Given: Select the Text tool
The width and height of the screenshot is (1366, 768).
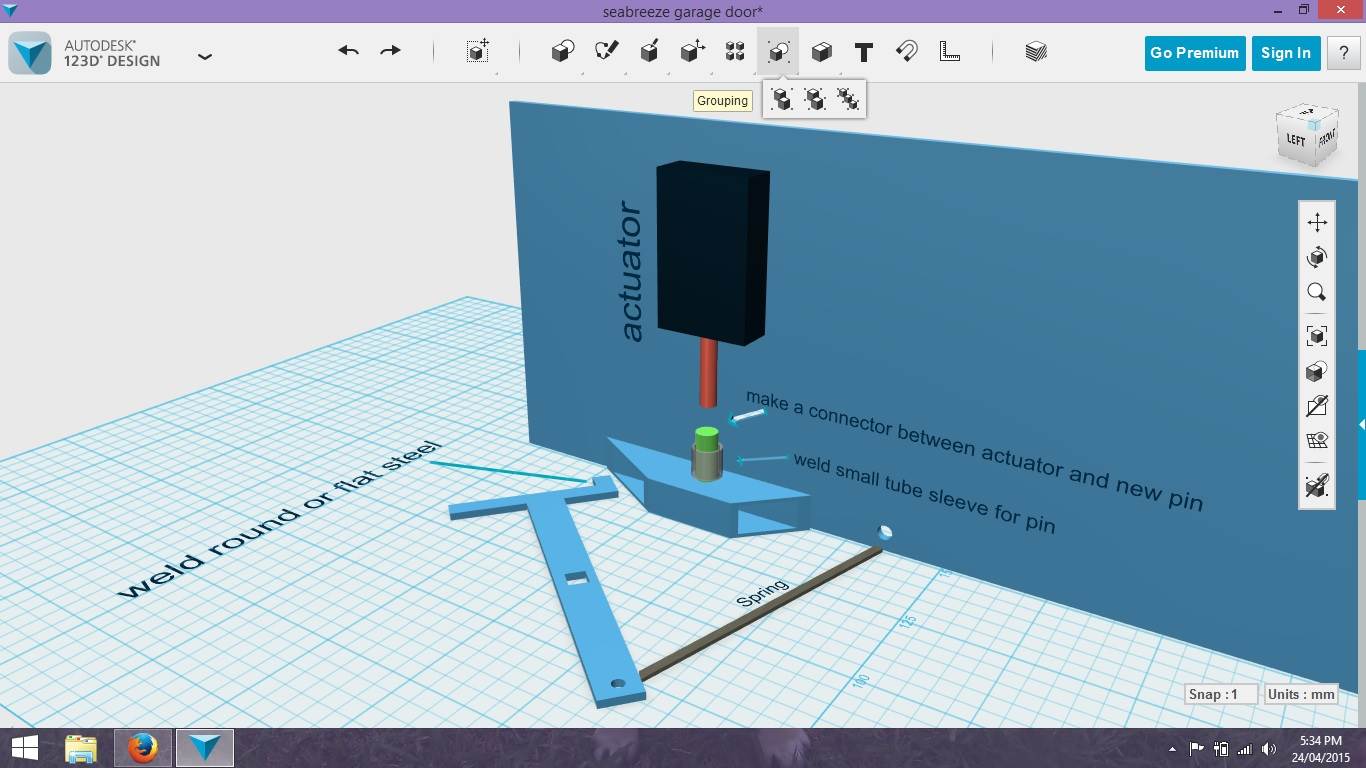Looking at the screenshot, I should pos(863,51).
